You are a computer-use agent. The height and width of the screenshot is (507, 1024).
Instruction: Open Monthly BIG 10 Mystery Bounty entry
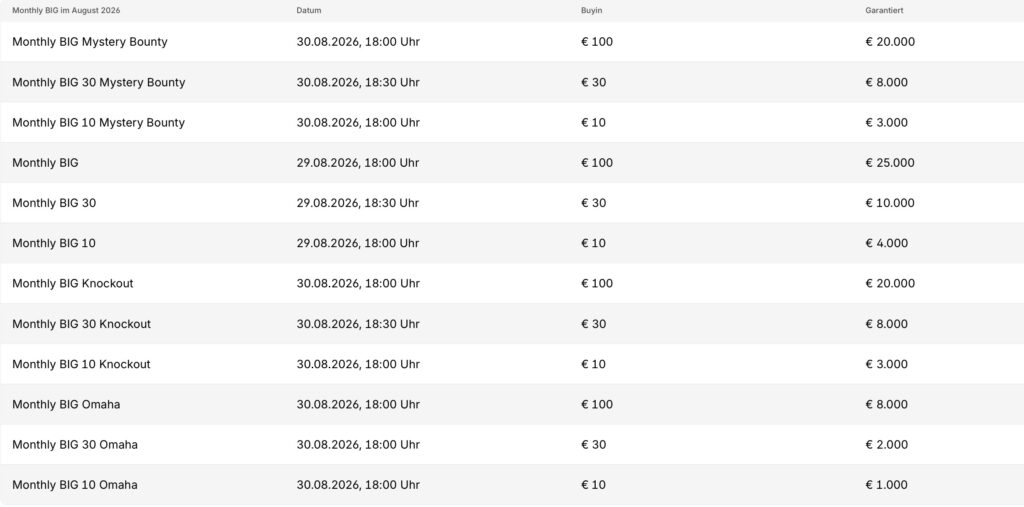99,123
